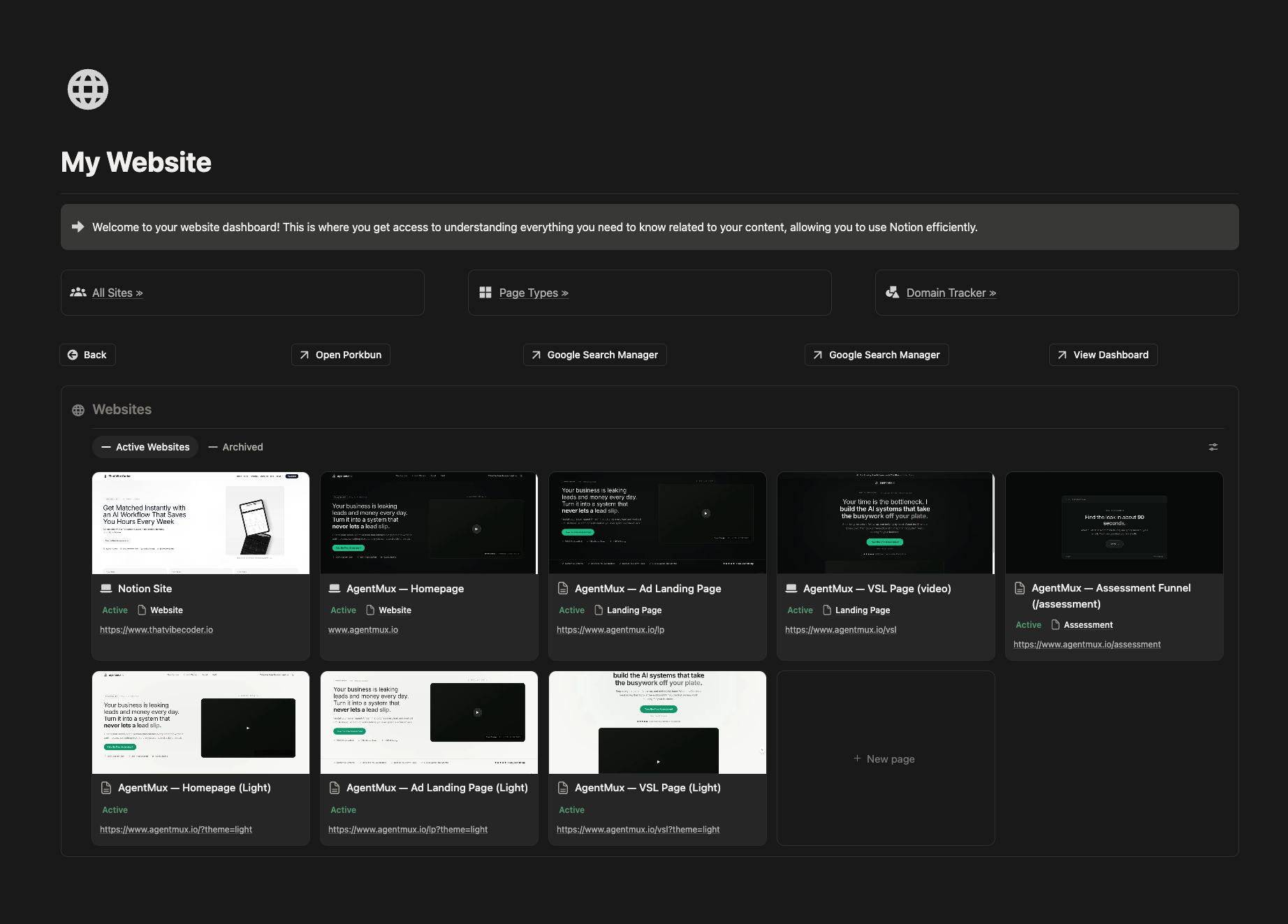Click the document icon of AgentMux — Homepage (Light)
This screenshot has width=1288, height=924.
[106, 788]
